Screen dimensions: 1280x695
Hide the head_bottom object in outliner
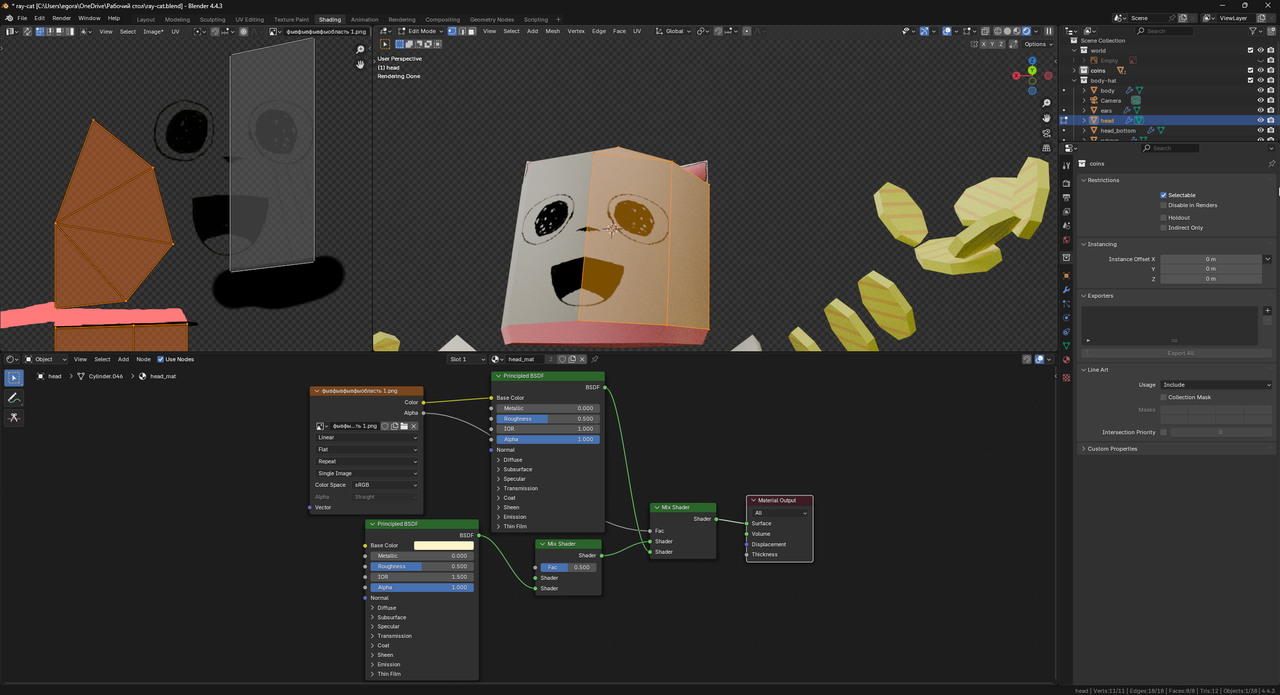tap(1260, 130)
